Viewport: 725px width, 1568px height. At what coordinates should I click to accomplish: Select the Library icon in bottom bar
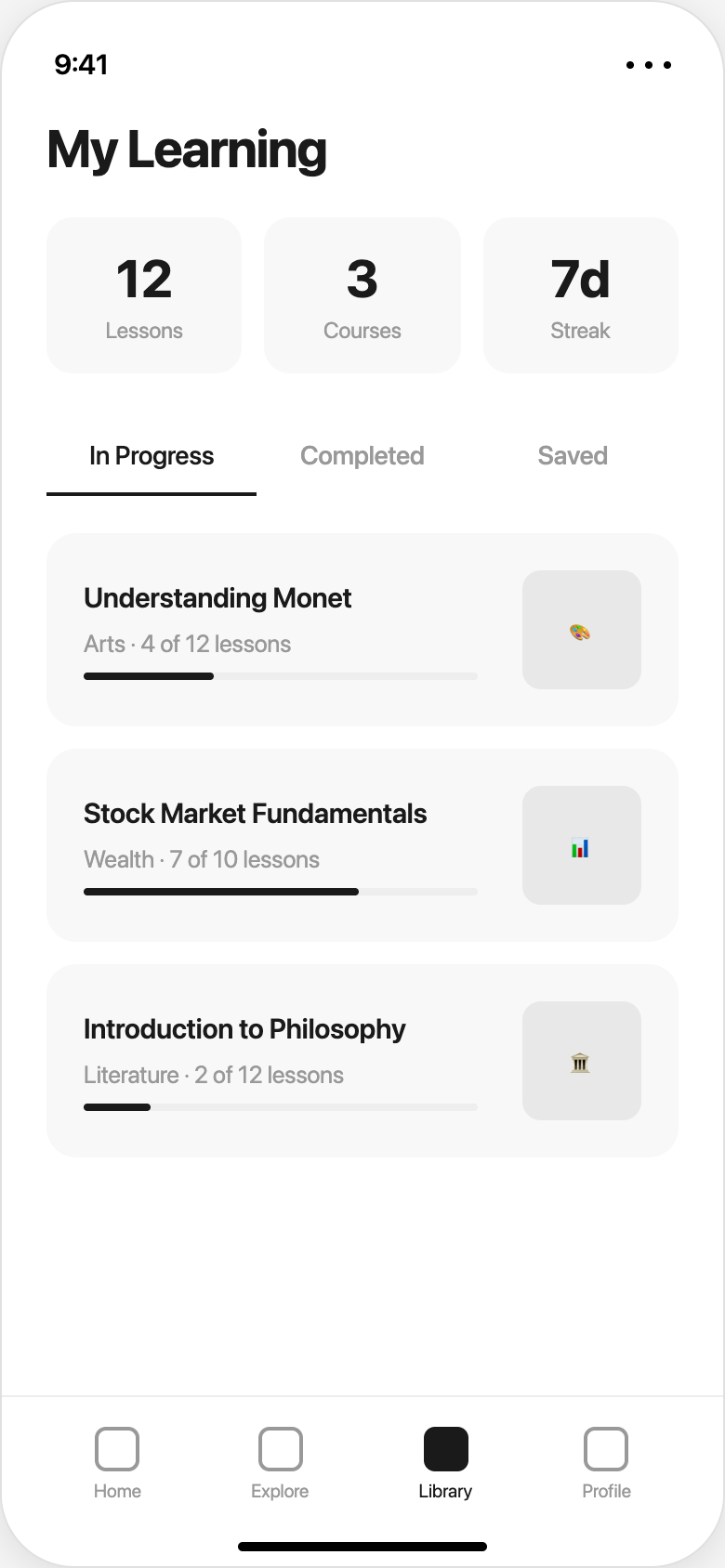tap(445, 1449)
